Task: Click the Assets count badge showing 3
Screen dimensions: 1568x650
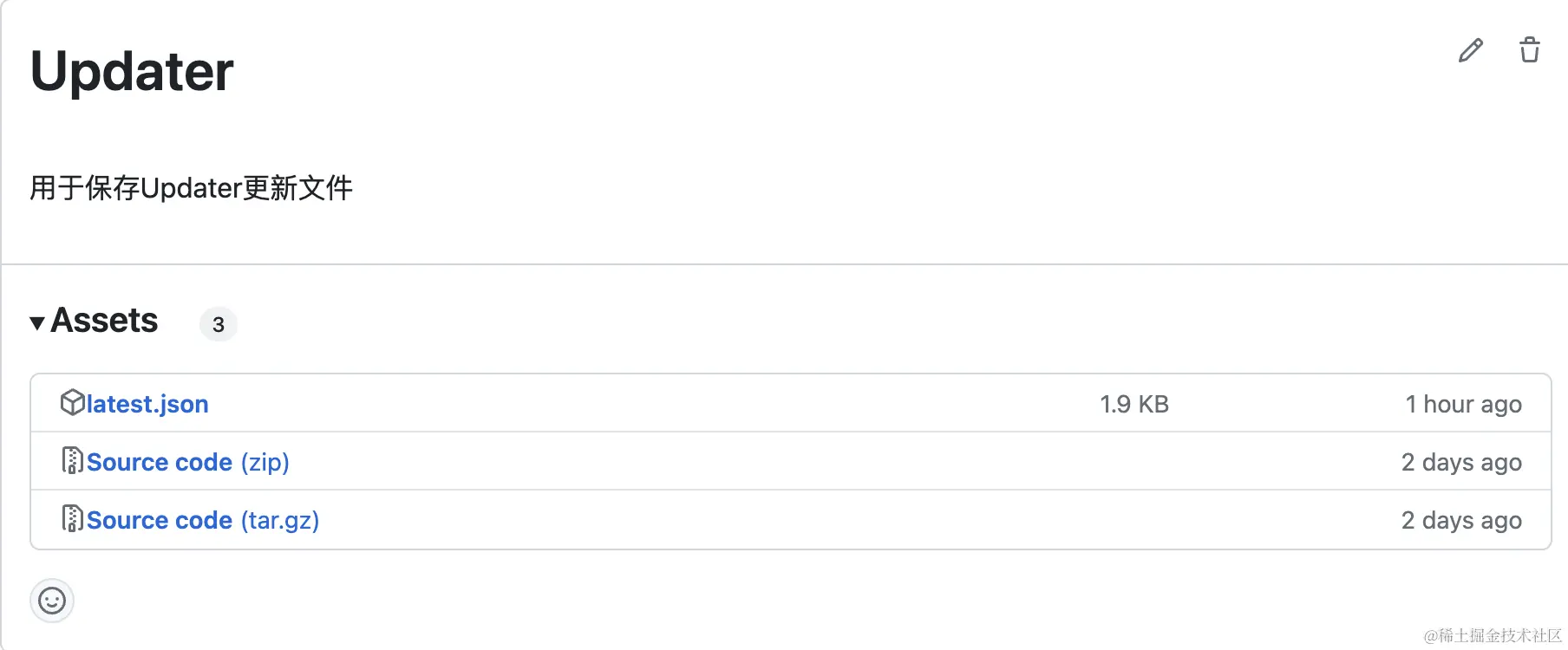Action: click(219, 324)
